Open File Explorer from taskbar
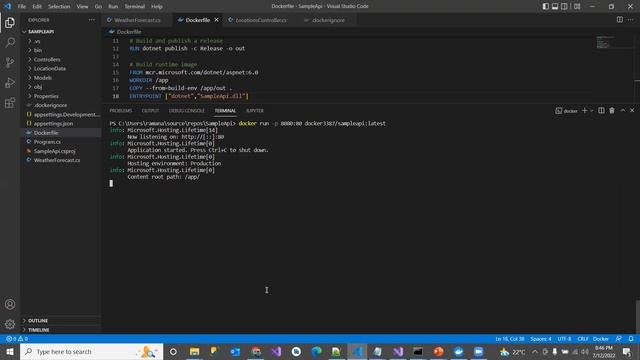 pyautogui.click(x=194, y=351)
